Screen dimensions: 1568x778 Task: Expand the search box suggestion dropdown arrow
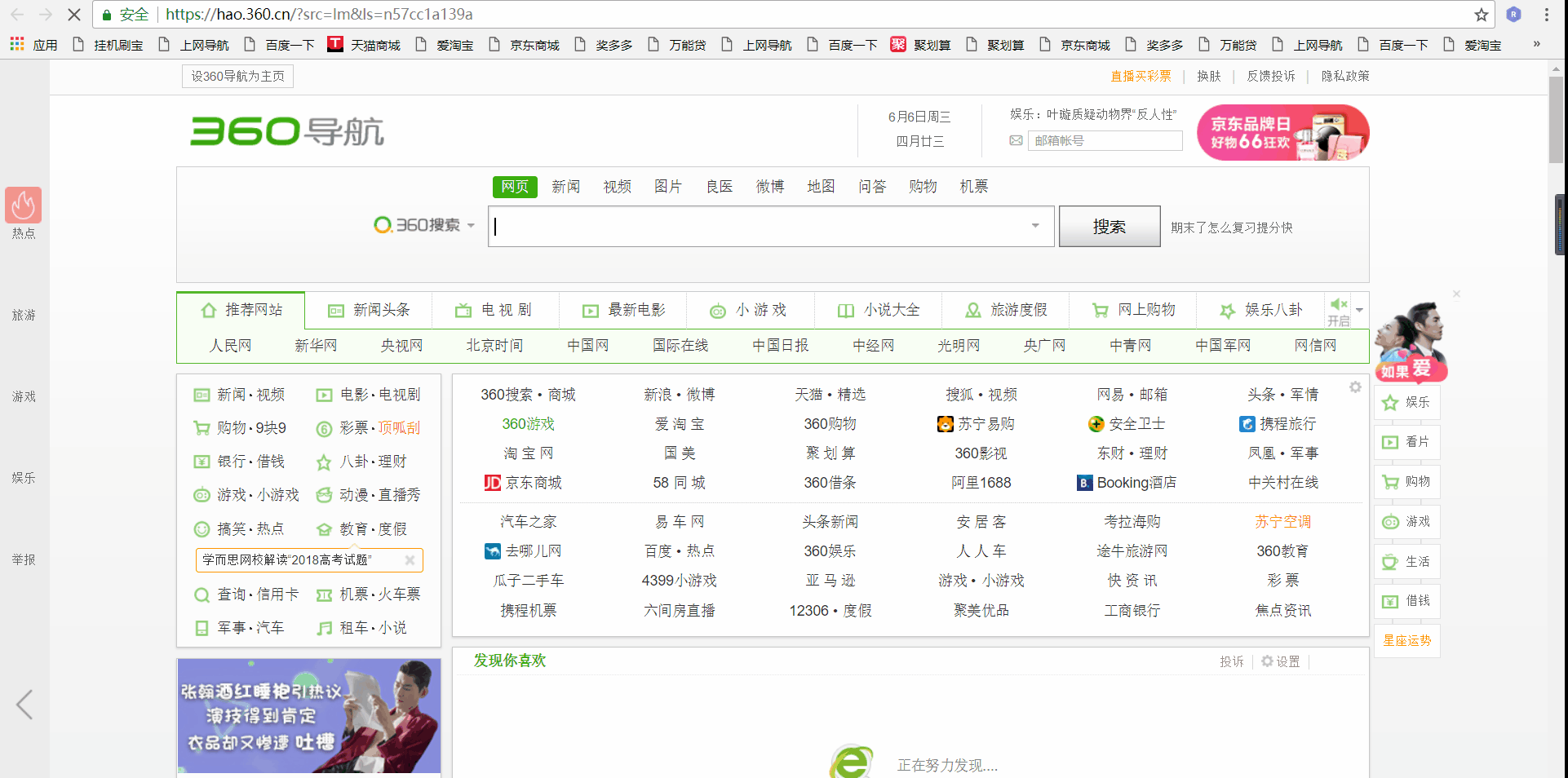1035,226
